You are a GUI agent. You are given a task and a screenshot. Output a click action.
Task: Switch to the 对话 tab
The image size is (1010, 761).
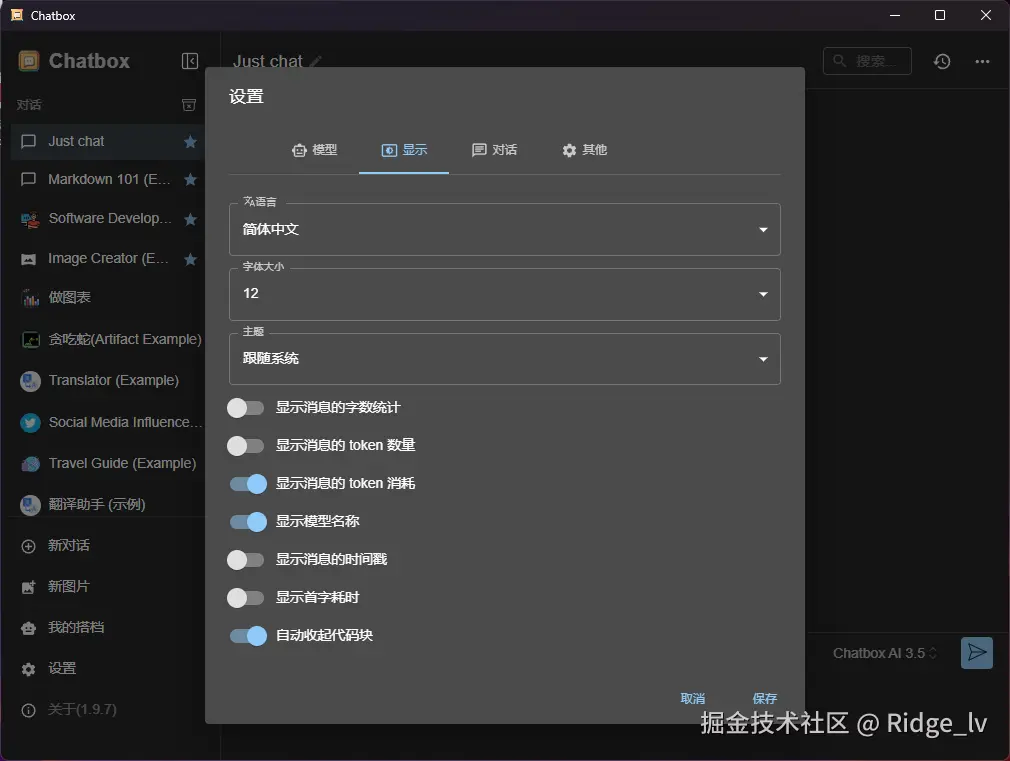[494, 150]
